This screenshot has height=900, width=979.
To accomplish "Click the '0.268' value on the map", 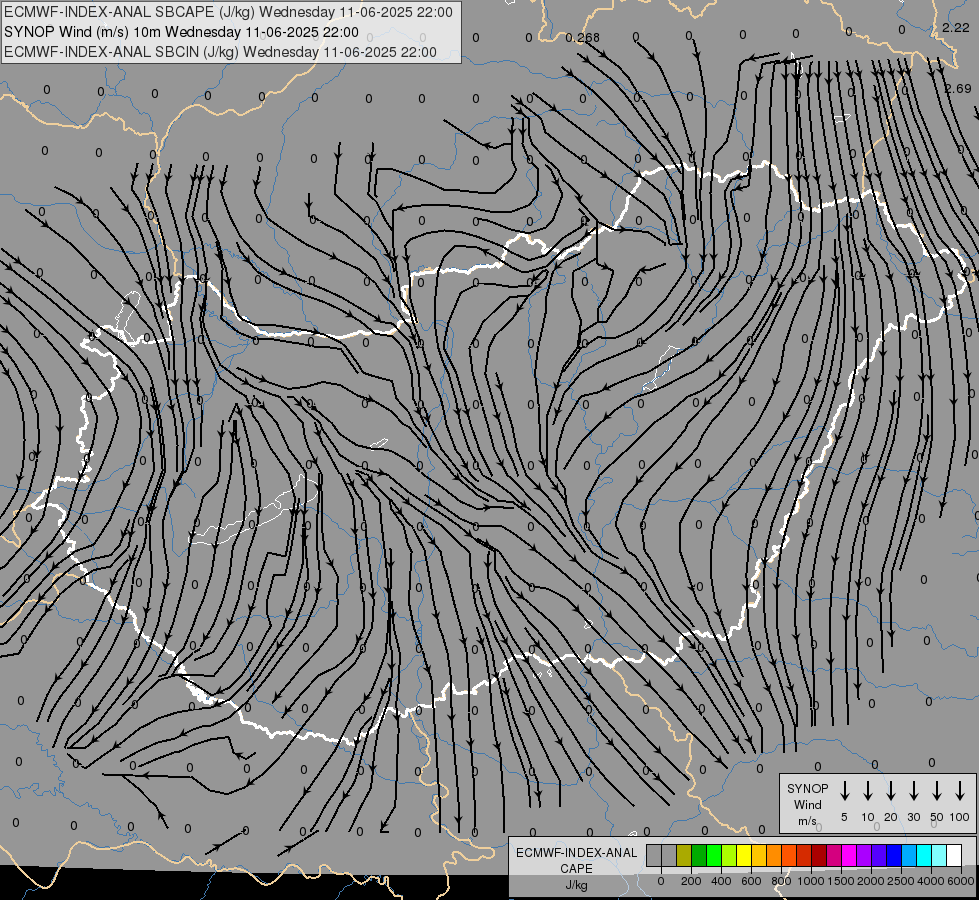I will [583, 38].
